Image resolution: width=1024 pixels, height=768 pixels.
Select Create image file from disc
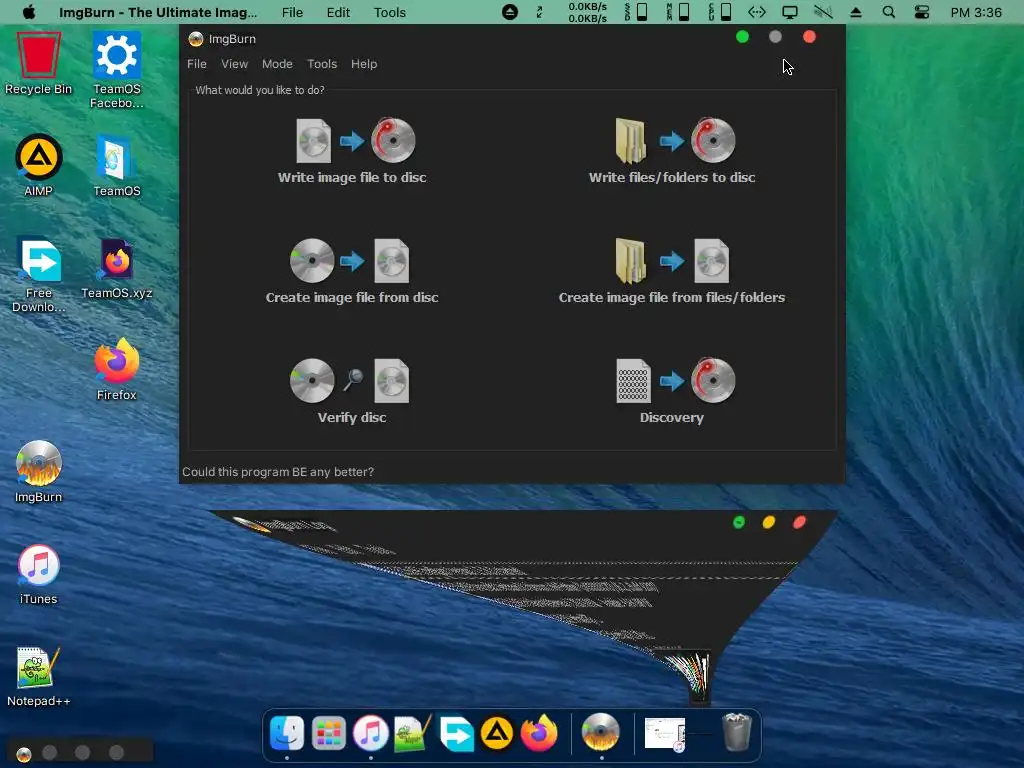352,272
